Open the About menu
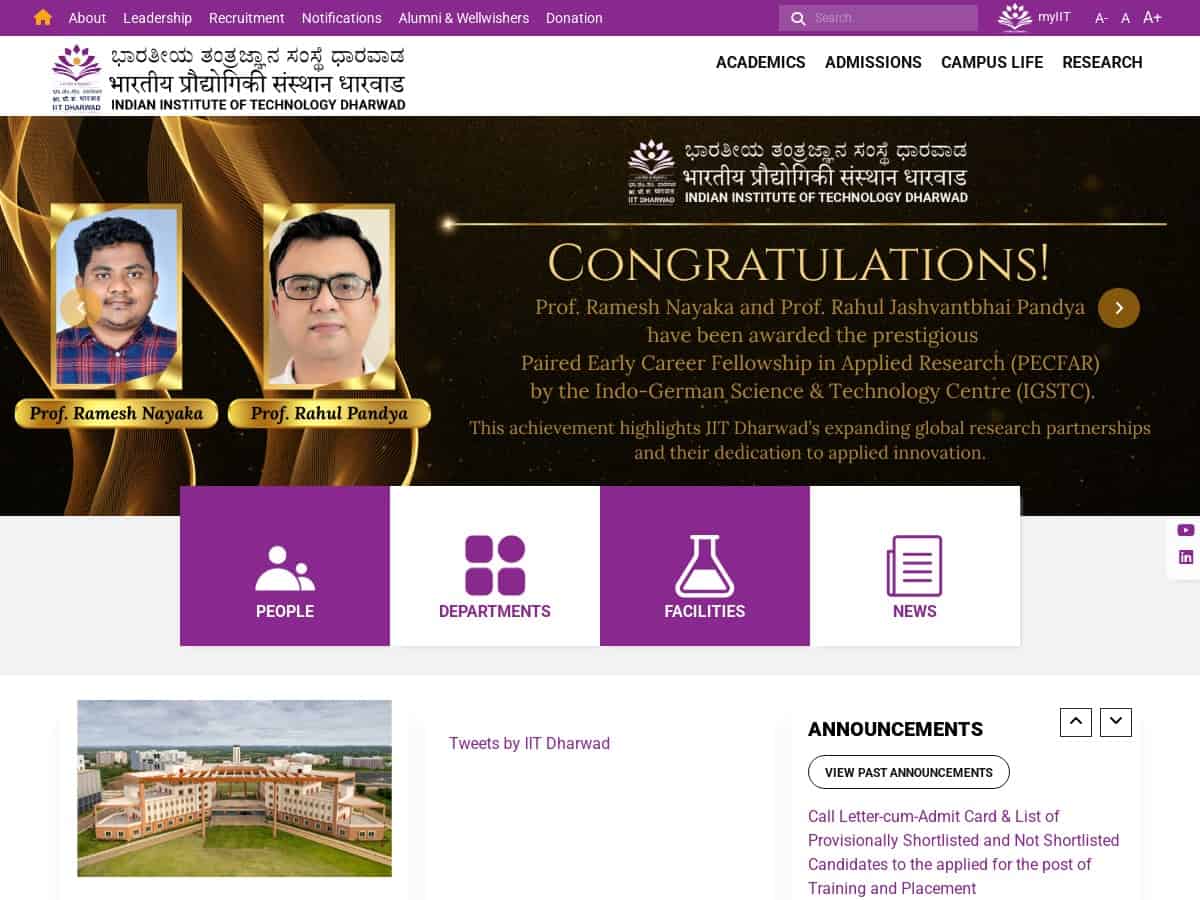Screen dimensions: 1200x900 [87, 18]
